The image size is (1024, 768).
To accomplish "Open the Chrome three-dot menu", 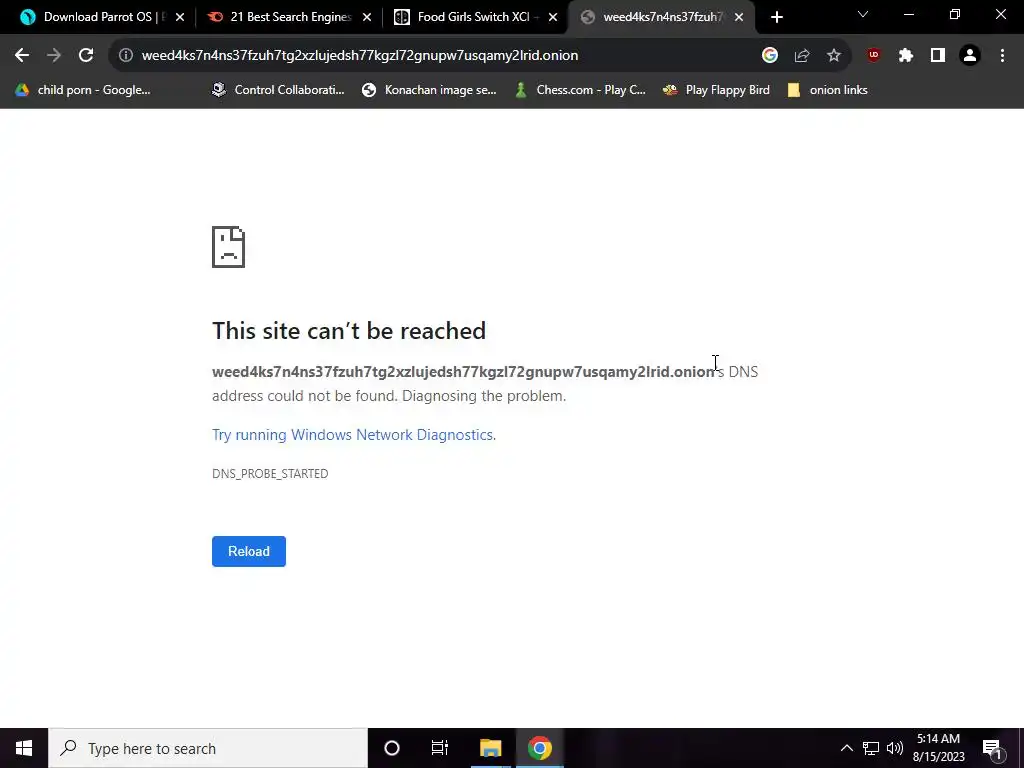I will (1002, 56).
